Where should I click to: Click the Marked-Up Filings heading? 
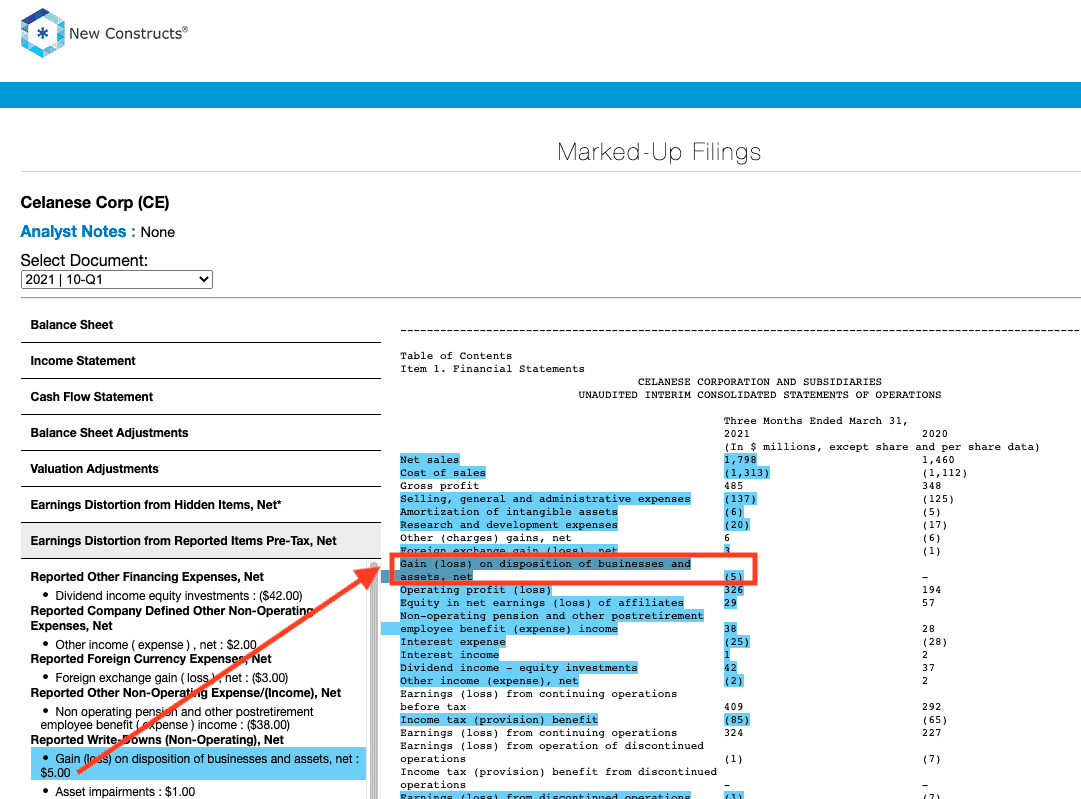659,152
